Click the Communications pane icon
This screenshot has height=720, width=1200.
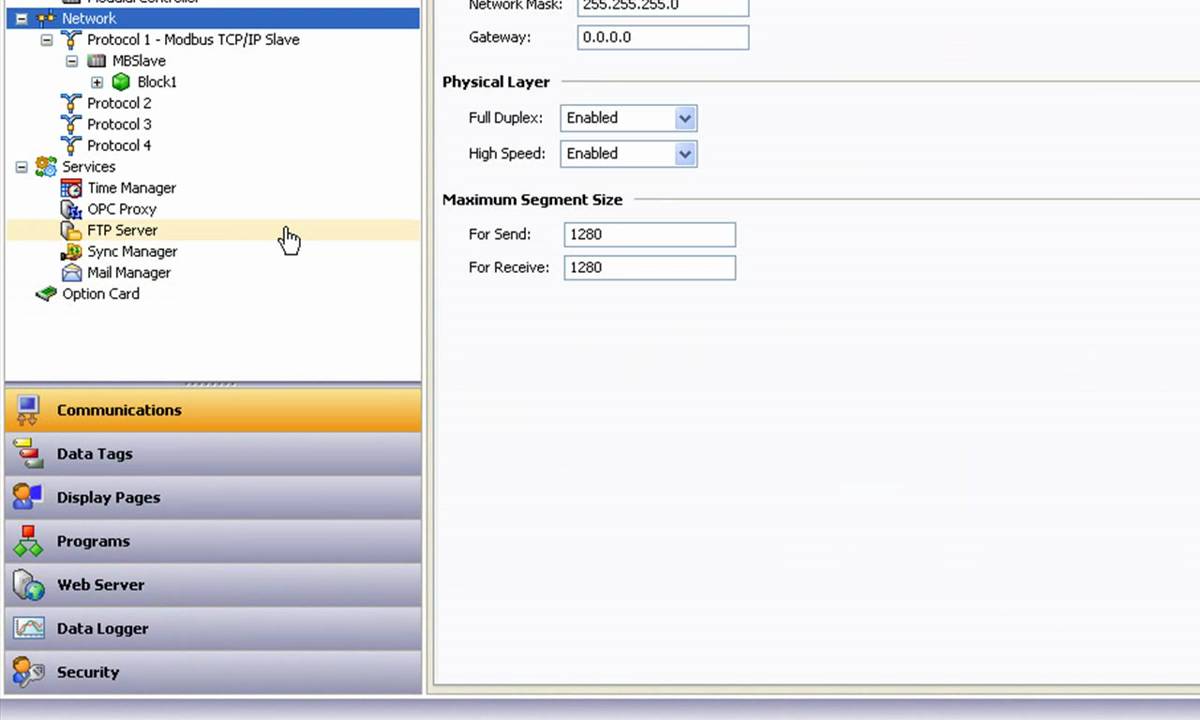coord(28,410)
